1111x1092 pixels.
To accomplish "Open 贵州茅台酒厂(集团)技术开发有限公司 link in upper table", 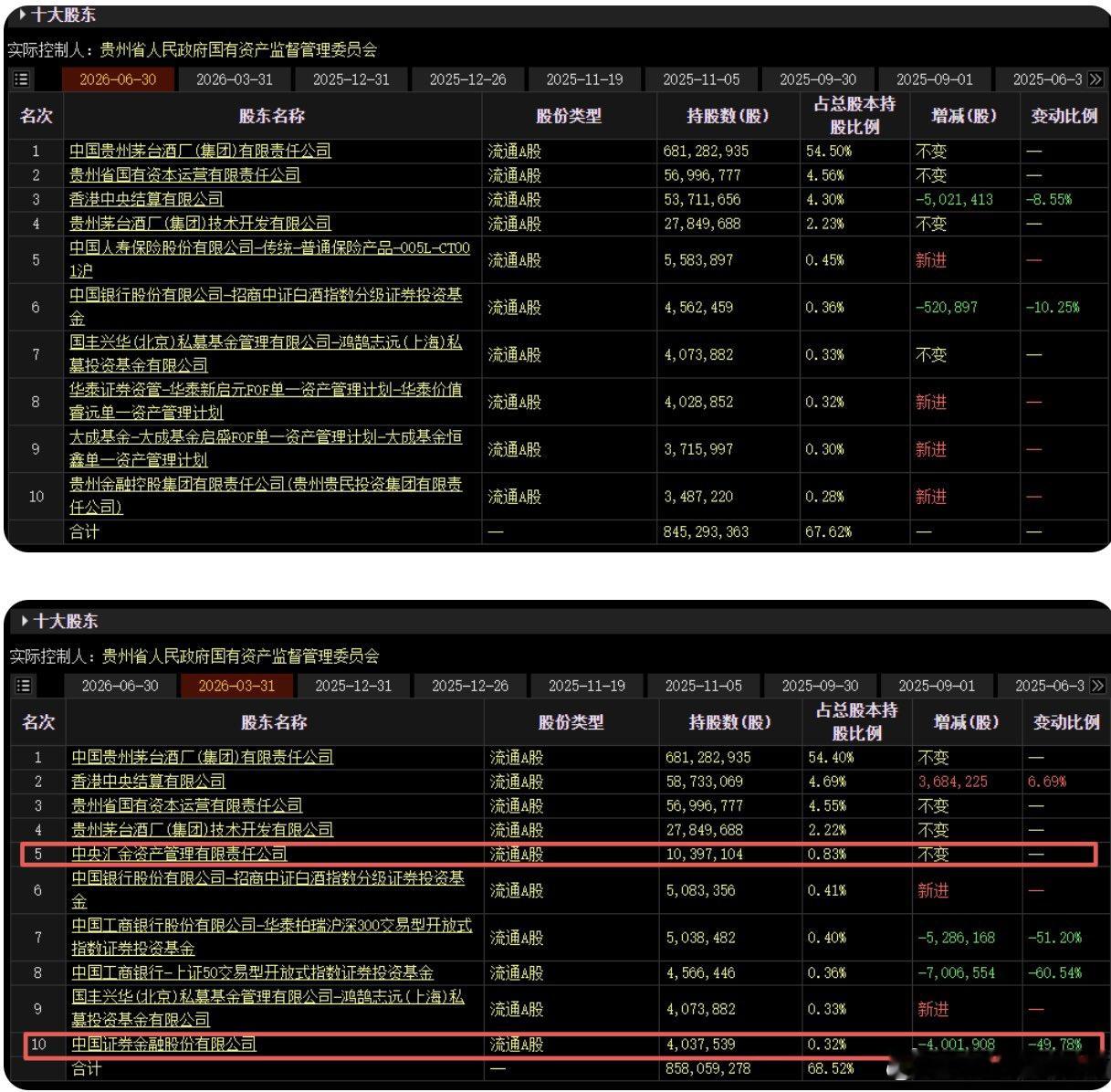I will coord(200,223).
